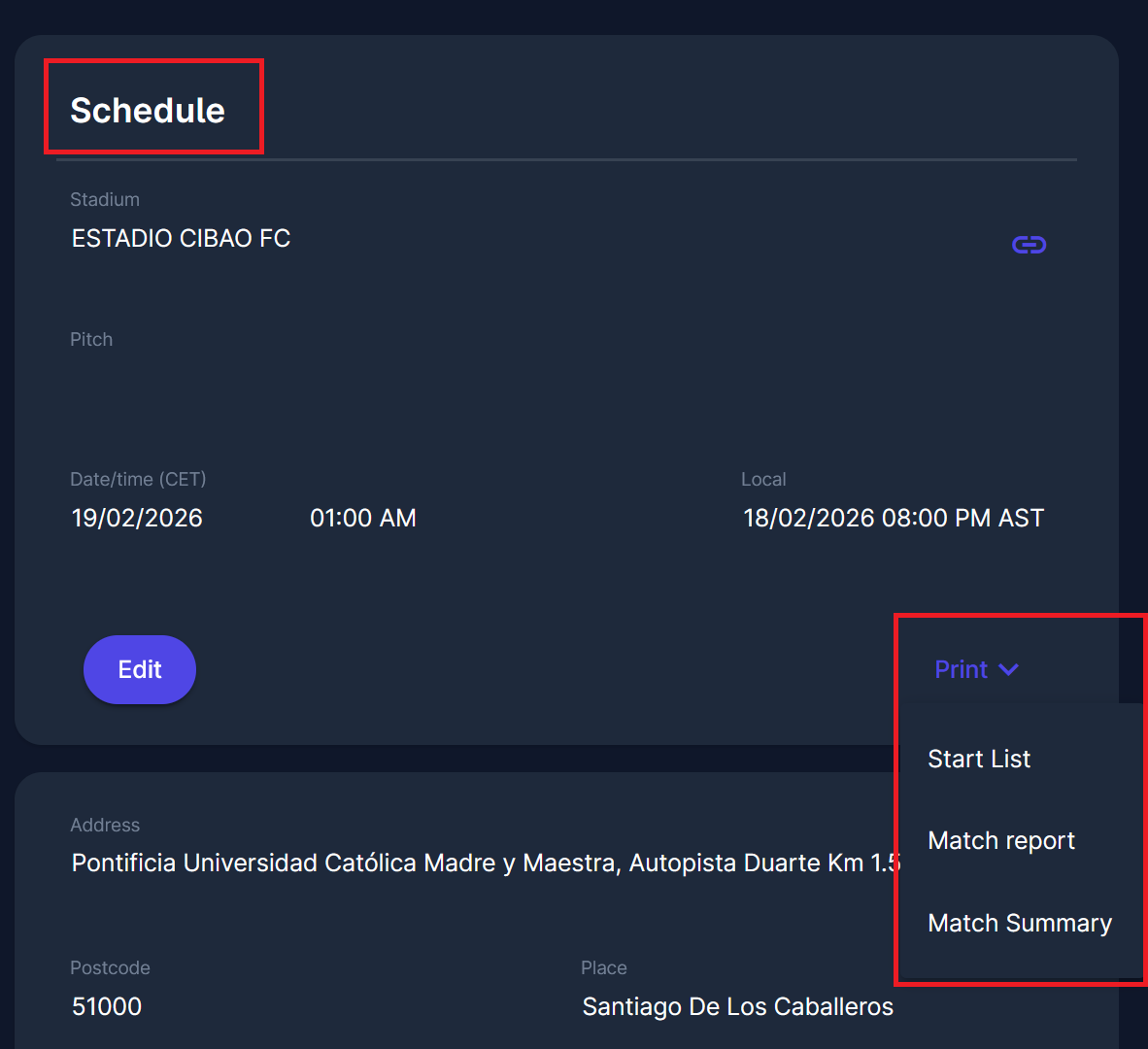Click the Pontificia Universidad address text
The image size is (1148, 1049).
486,863
